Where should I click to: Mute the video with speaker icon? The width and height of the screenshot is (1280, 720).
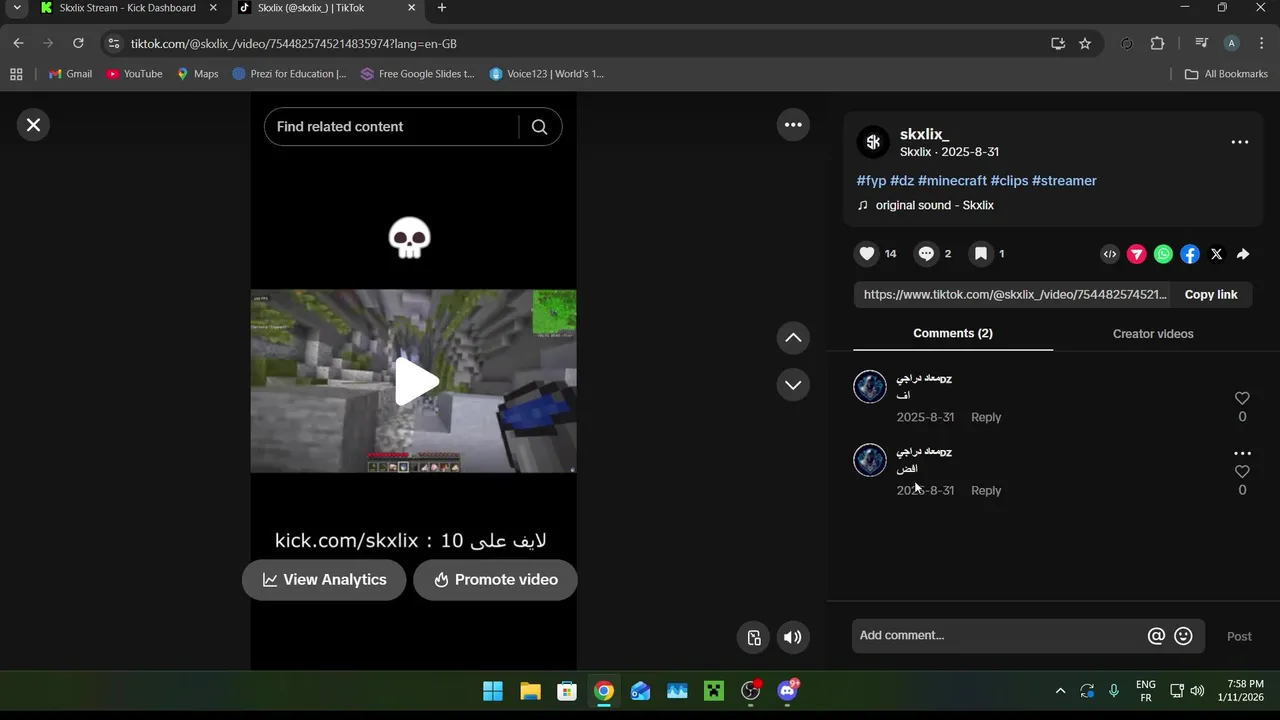point(793,637)
